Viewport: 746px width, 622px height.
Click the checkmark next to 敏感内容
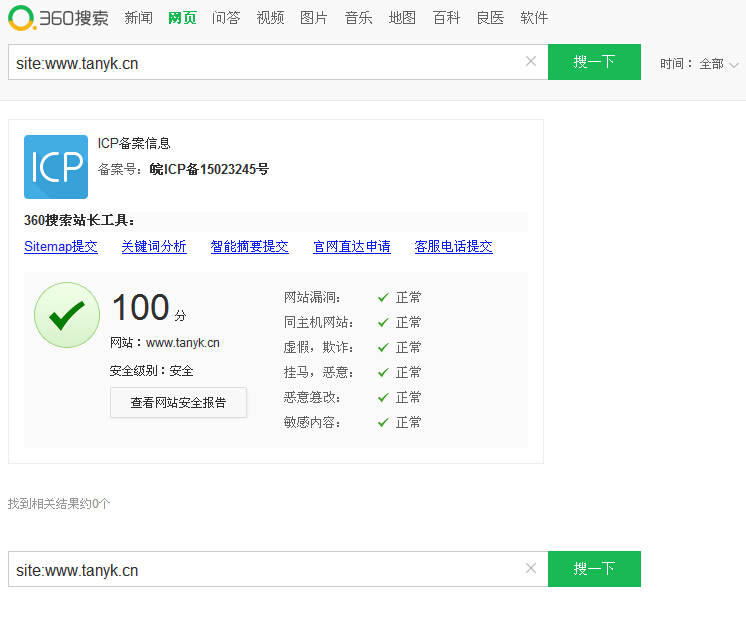pos(383,422)
